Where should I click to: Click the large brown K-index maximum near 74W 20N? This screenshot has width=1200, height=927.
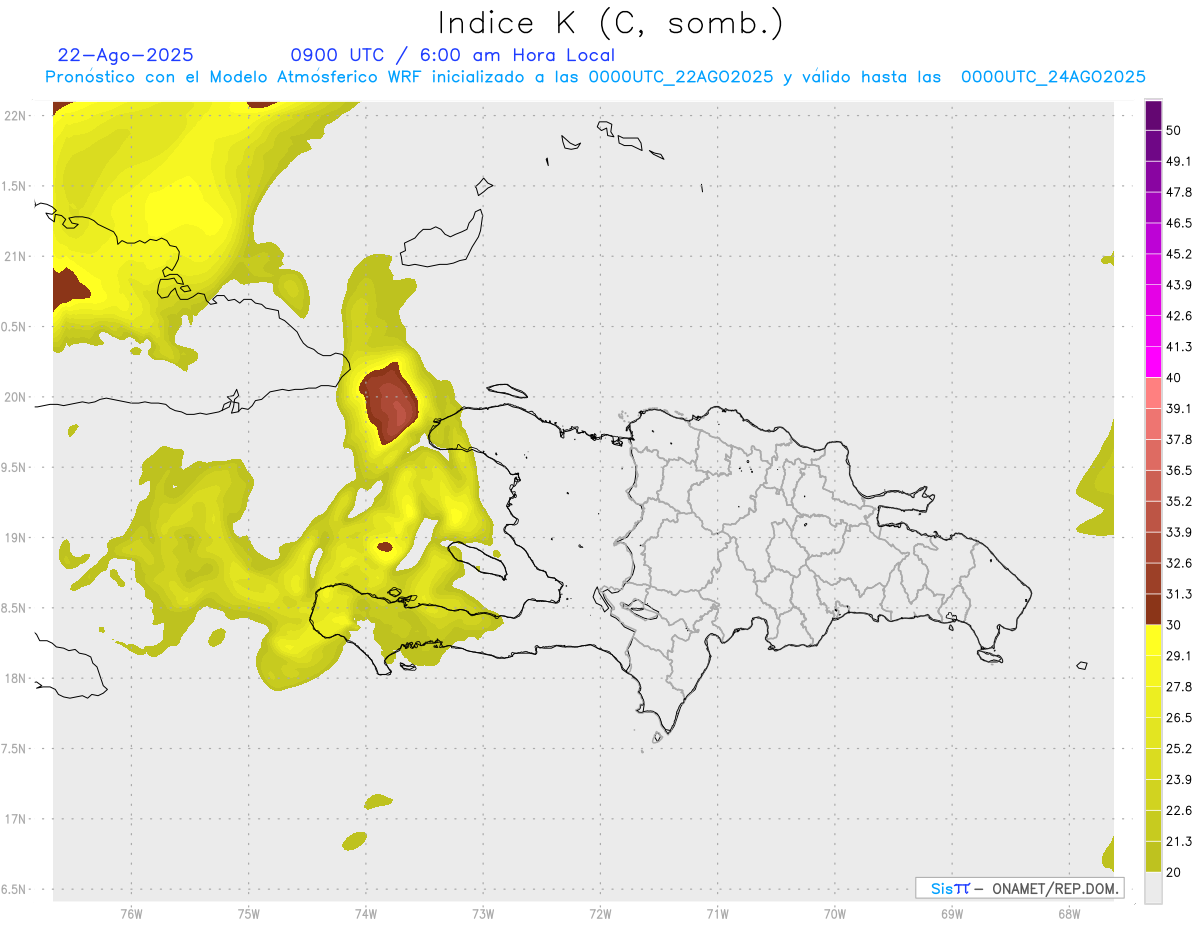tap(390, 403)
